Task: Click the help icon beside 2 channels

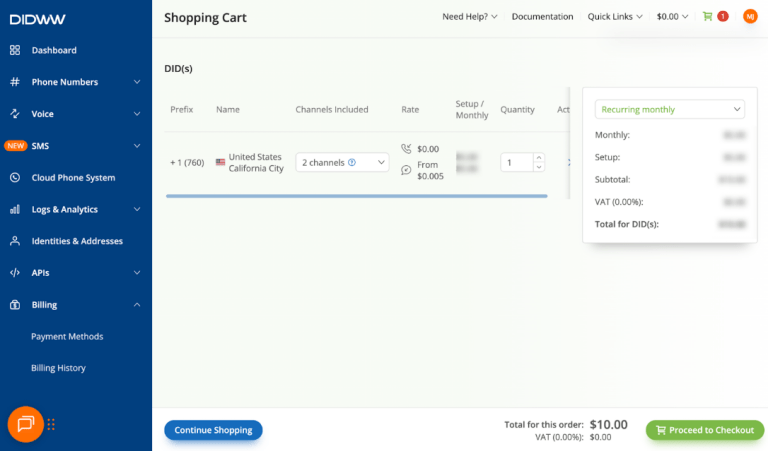Action: coord(352,162)
